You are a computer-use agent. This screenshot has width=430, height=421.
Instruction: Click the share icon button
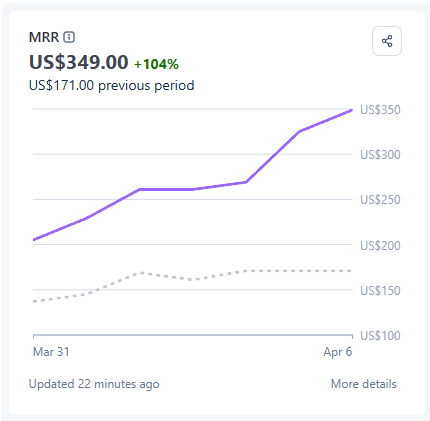(387, 41)
